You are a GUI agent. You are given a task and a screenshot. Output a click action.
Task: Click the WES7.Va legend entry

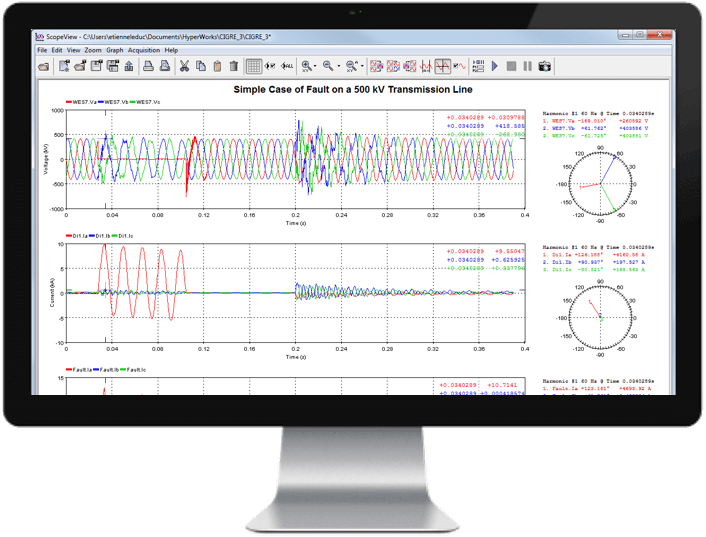81,102
